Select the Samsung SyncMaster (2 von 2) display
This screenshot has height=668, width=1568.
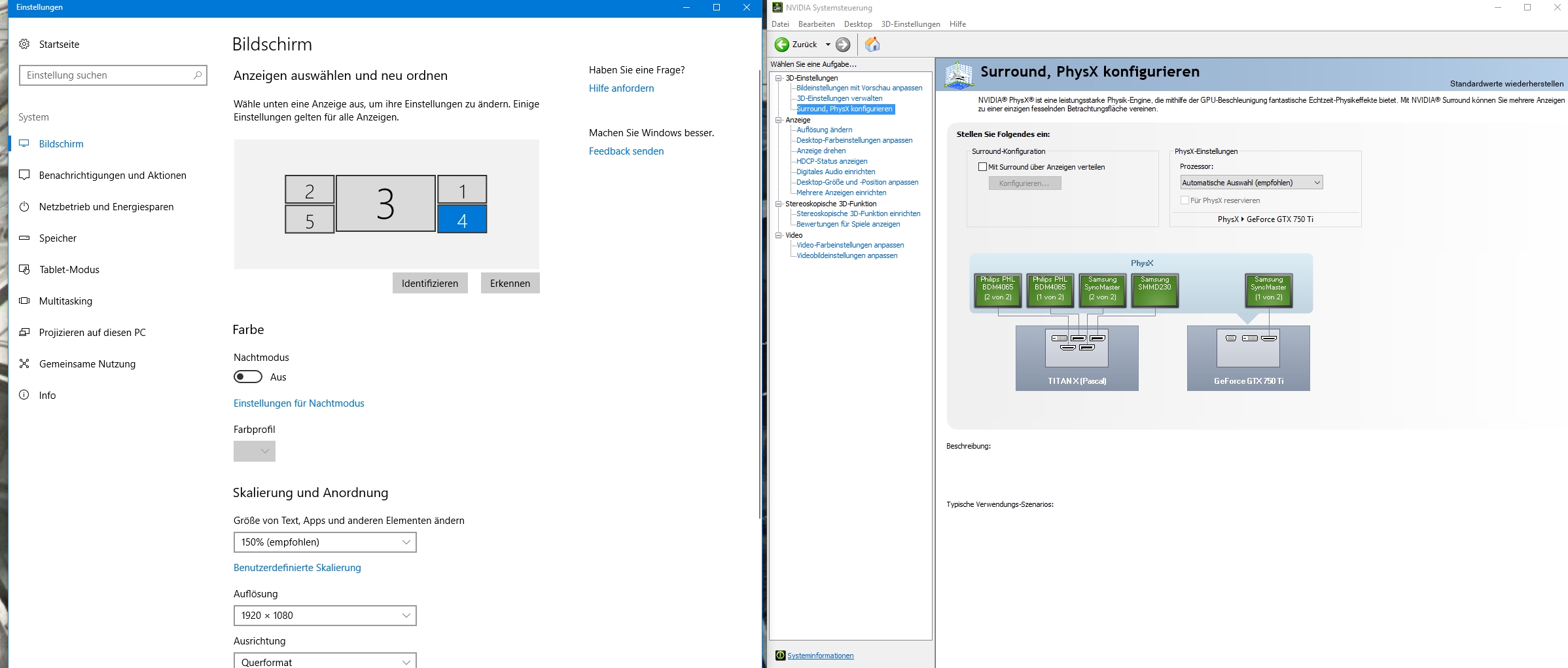point(1103,291)
